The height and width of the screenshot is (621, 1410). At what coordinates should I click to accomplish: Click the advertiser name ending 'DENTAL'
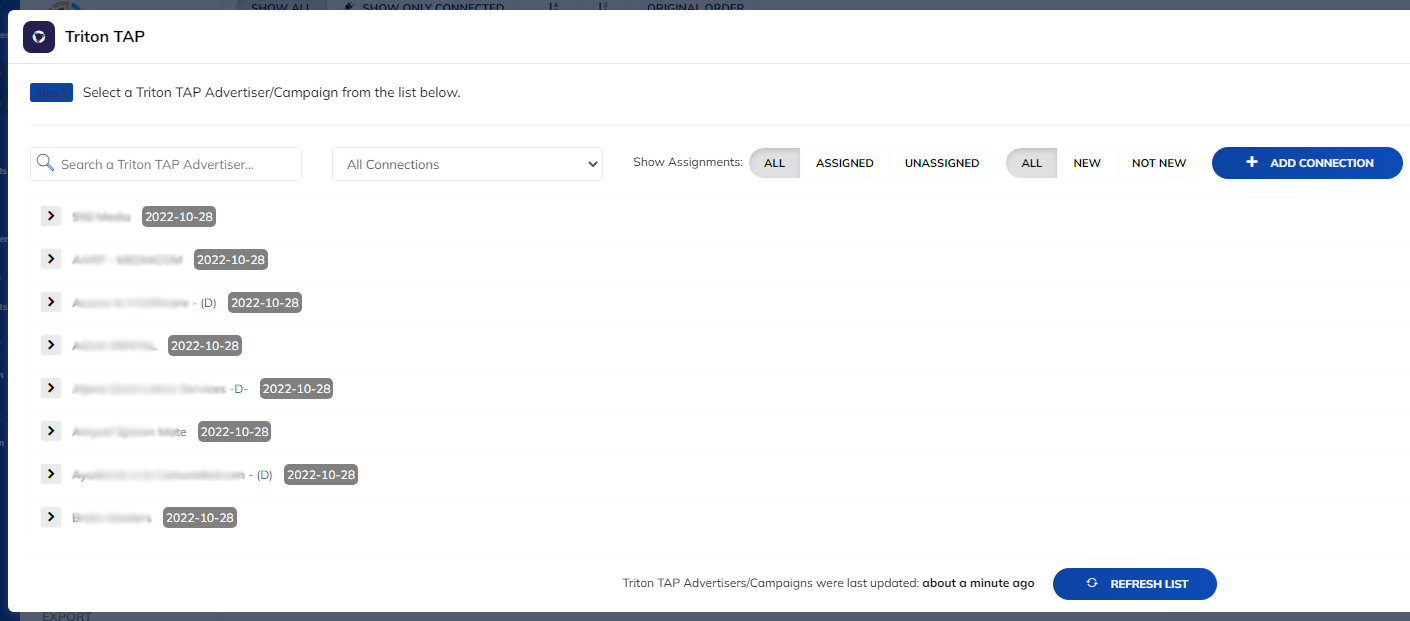tap(115, 346)
